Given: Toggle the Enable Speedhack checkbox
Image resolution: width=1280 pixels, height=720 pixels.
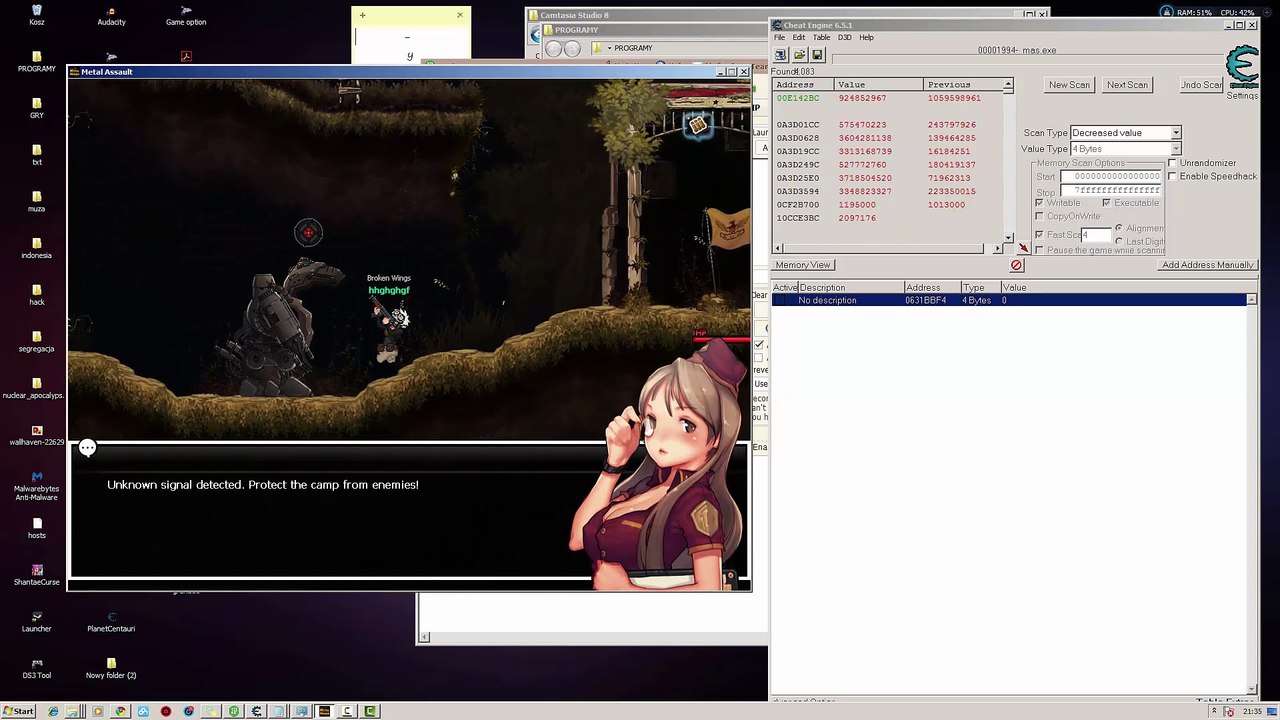Looking at the screenshot, I should pos(1172,176).
